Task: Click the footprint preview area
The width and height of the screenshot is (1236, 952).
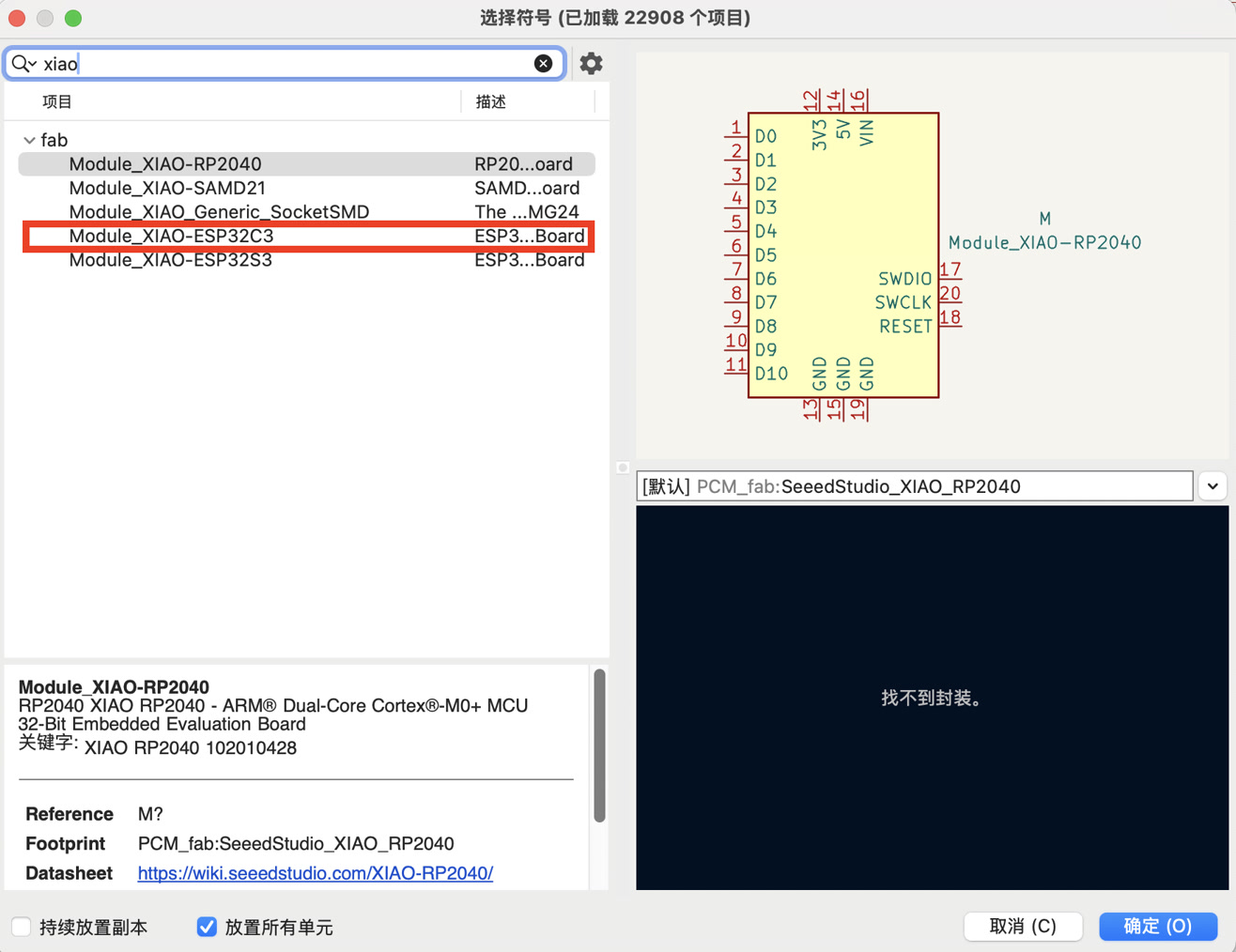Action: pyautogui.click(x=932, y=698)
